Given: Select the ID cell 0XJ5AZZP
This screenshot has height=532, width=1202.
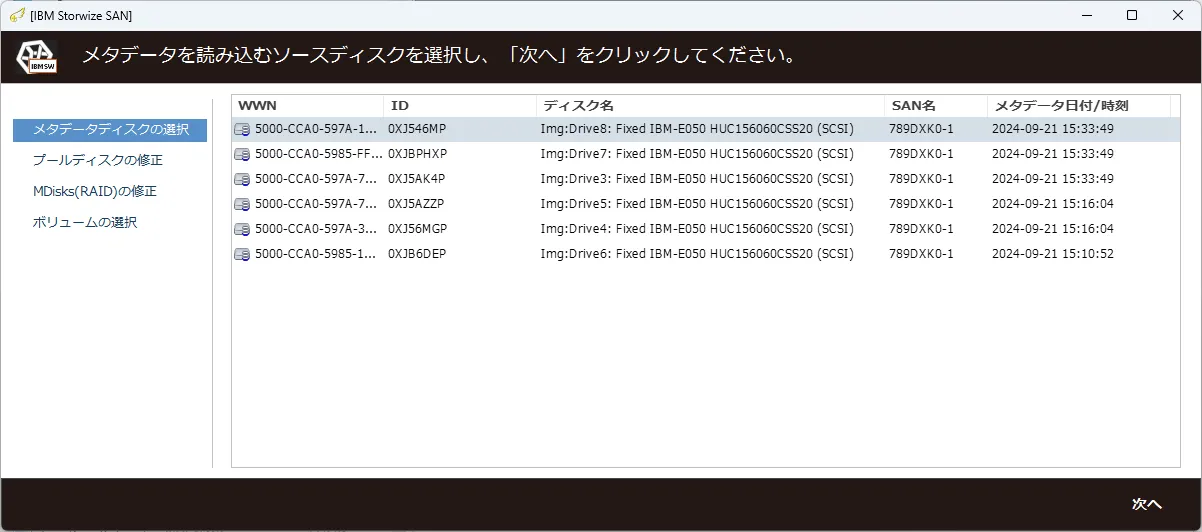Looking at the screenshot, I should click(x=416, y=204).
